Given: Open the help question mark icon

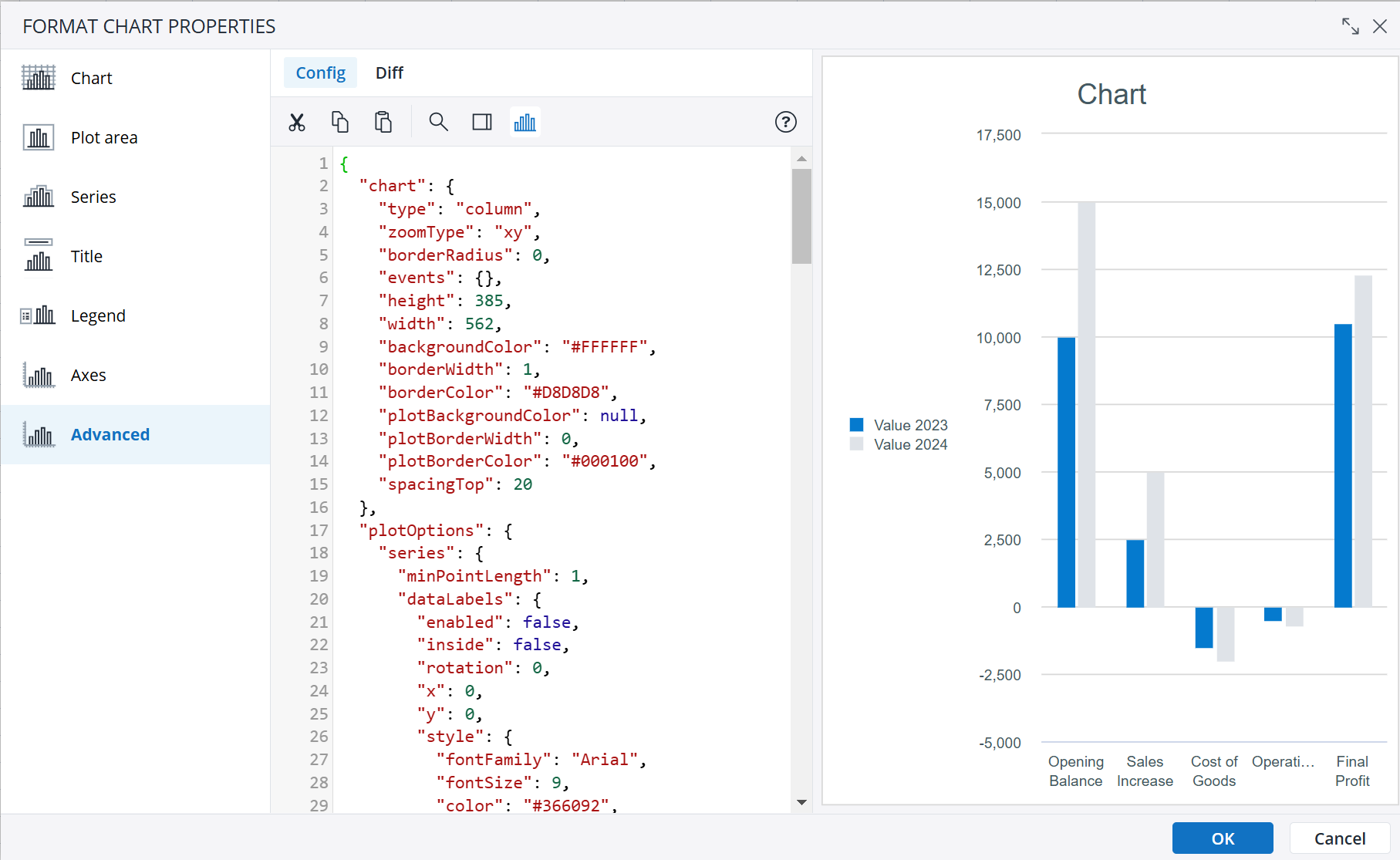Looking at the screenshot, I should (x=785, y=122).
